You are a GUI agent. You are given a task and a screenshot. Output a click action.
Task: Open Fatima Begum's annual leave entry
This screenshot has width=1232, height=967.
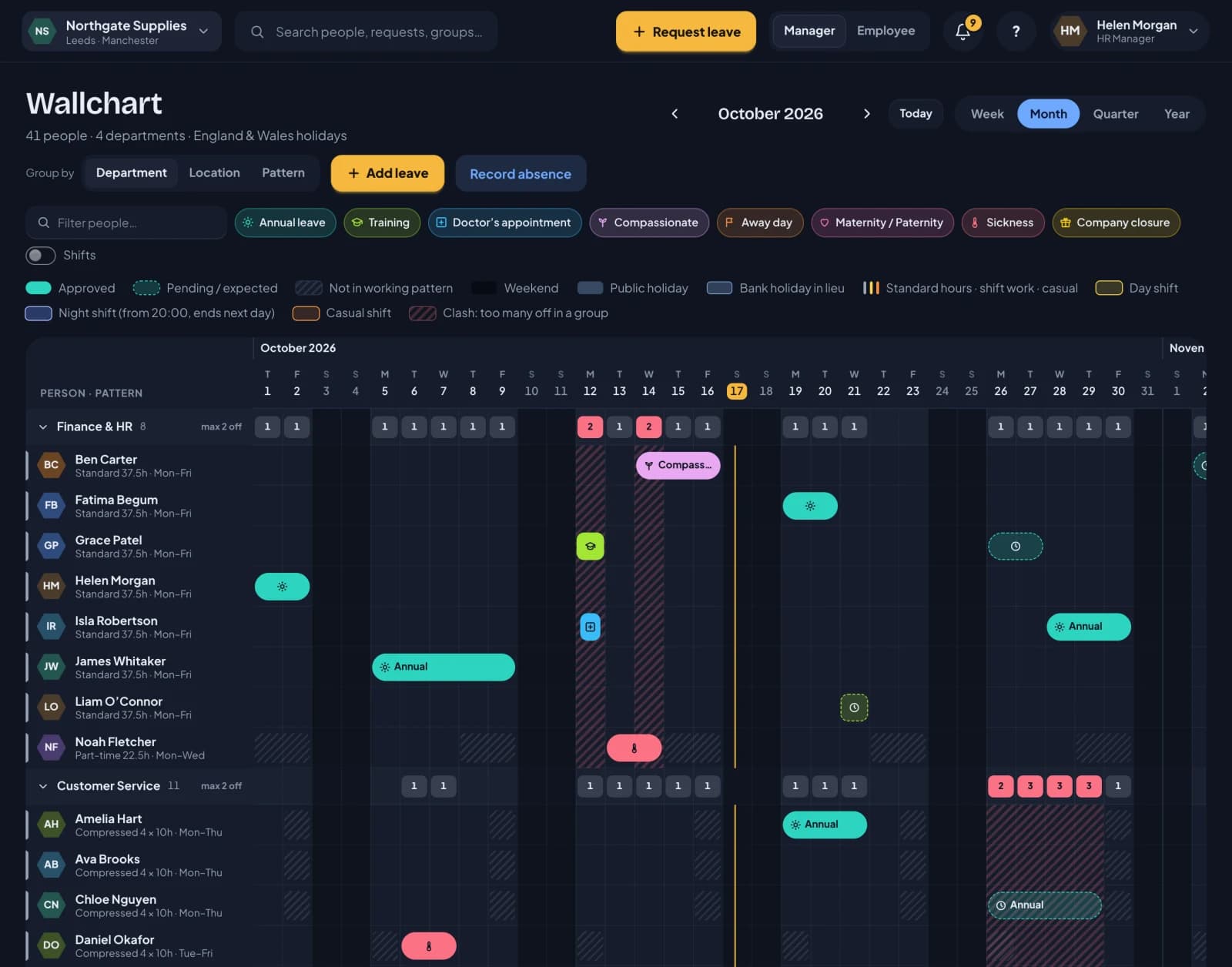810,506
